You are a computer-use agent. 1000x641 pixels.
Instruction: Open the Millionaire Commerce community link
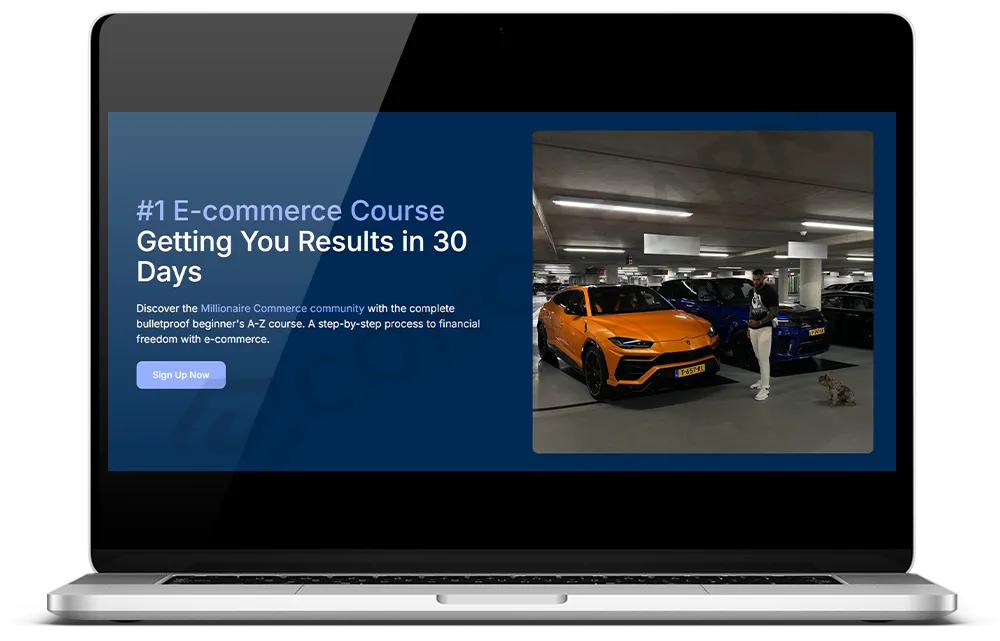tap(284, 308)
